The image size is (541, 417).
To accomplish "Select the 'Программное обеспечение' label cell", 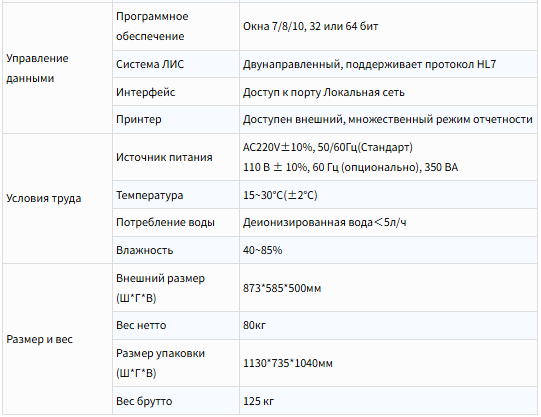I will tap(176, 27).
